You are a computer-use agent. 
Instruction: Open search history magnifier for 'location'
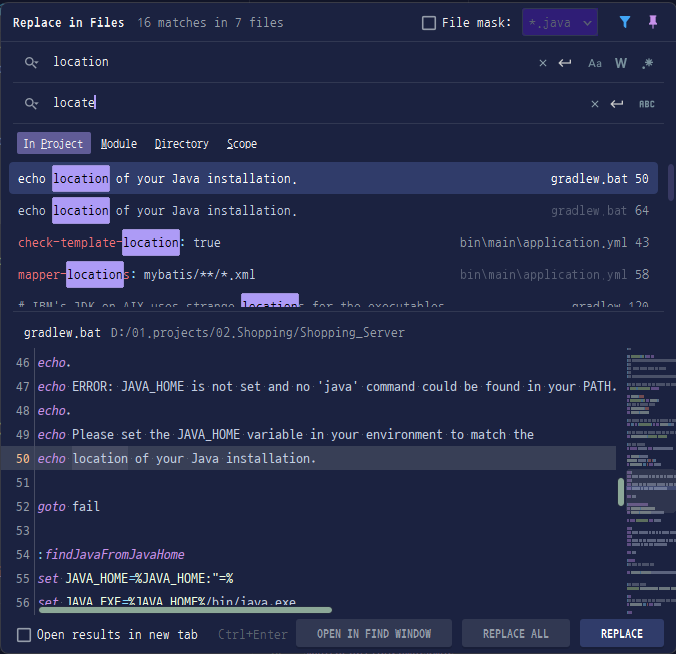click(x=31, y=63)
